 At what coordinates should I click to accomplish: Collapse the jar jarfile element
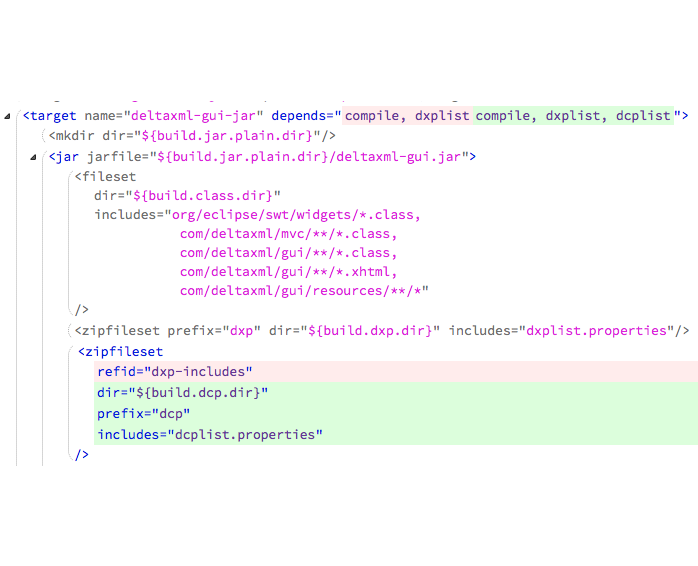tap(36, 157)
